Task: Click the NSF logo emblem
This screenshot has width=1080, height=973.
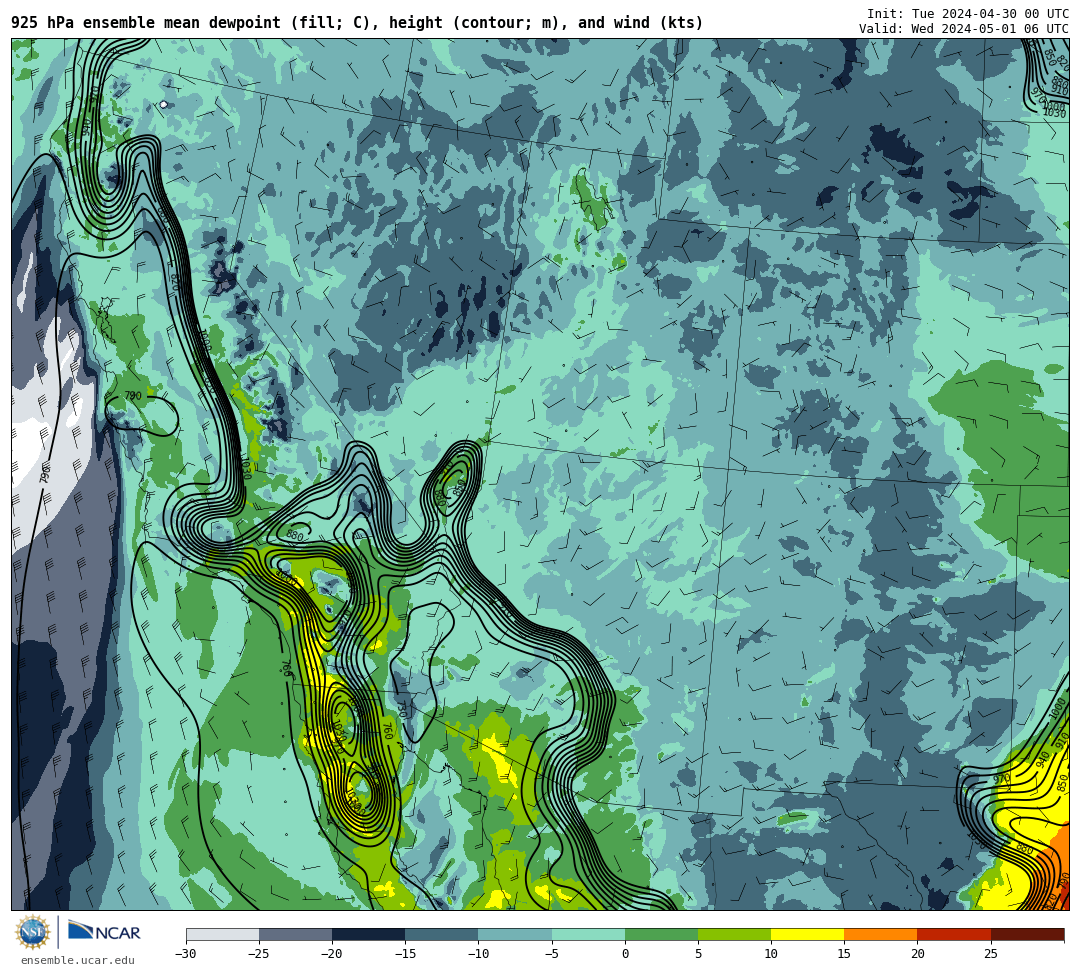Action: pos(33,932)
